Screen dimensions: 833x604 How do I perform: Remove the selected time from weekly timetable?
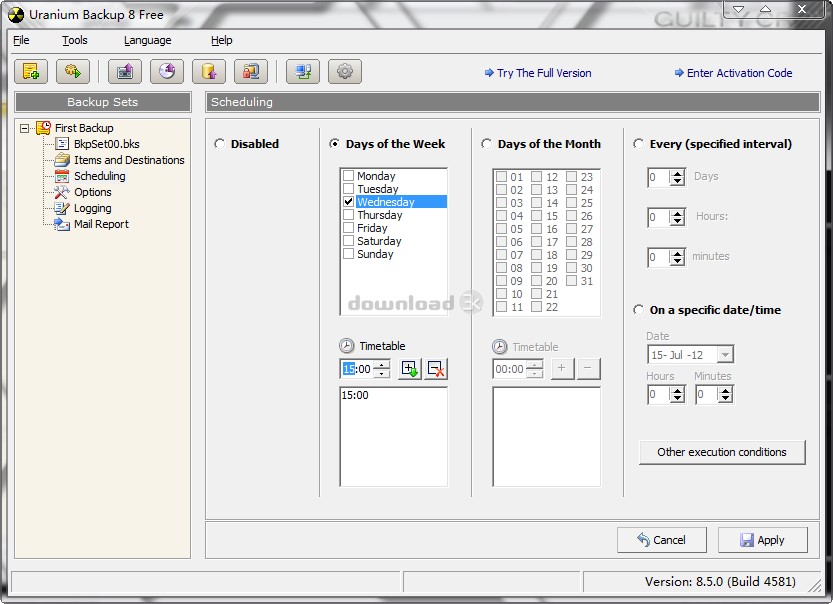pyautogui.click(x=436, y=369)
